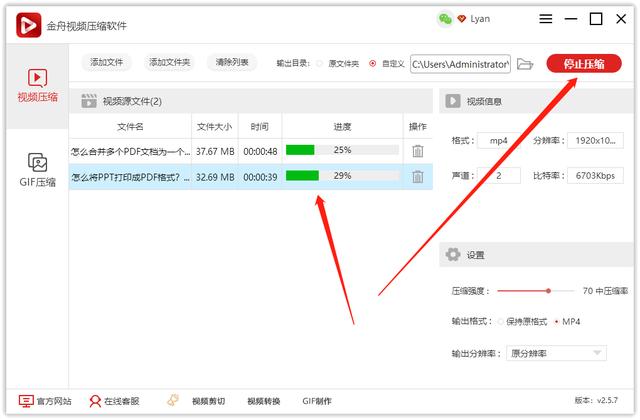
Task: Delete the second file with trash icon
Action: (x=417, y=177)
